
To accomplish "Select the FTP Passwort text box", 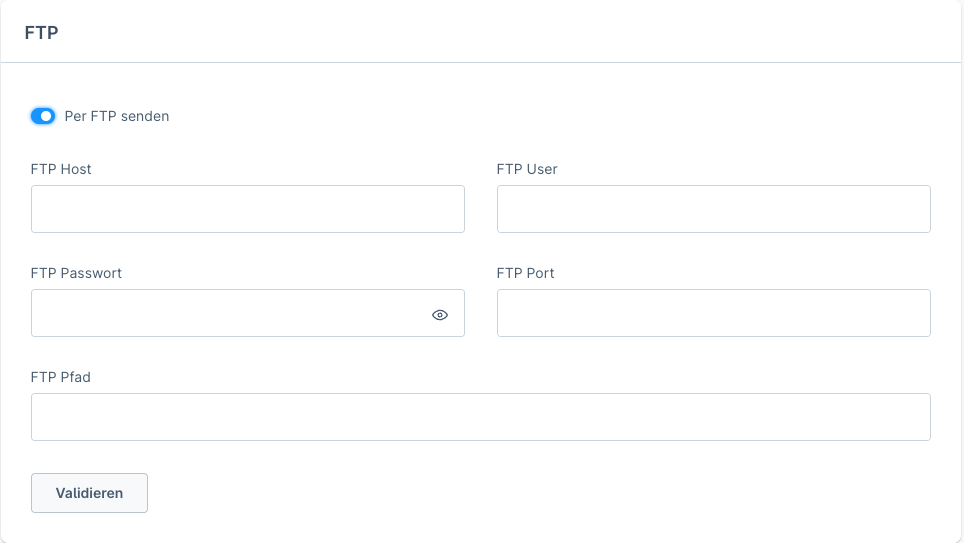I will pos(225,313).
